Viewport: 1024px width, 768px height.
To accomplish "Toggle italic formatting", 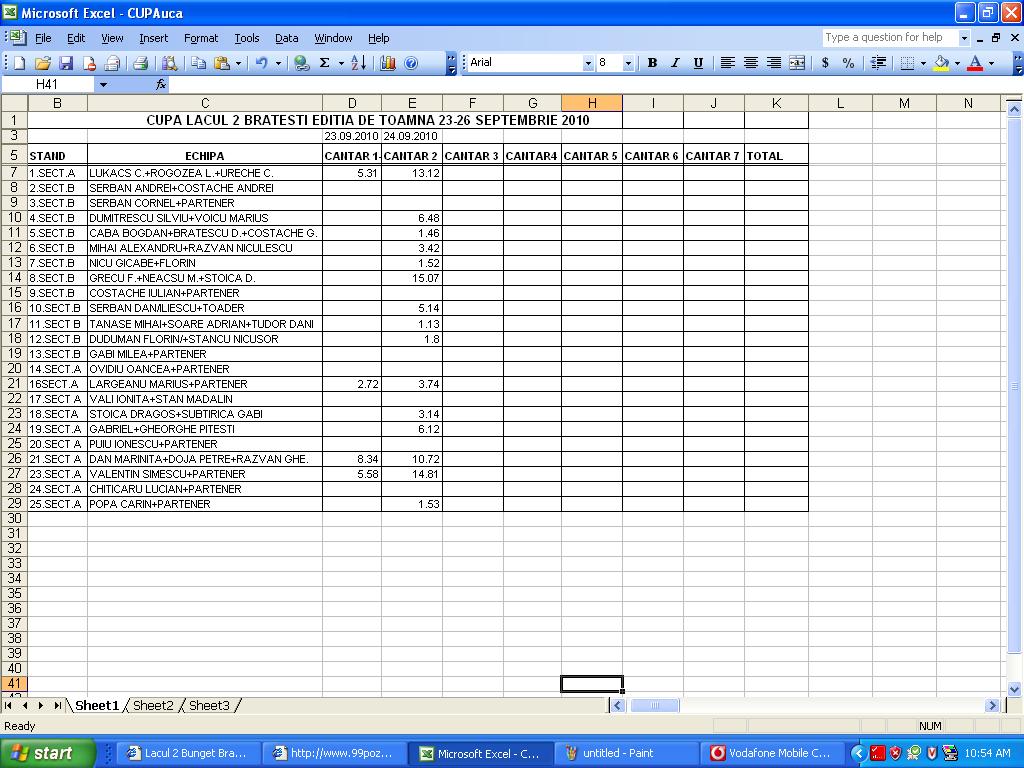I will 675,63.
